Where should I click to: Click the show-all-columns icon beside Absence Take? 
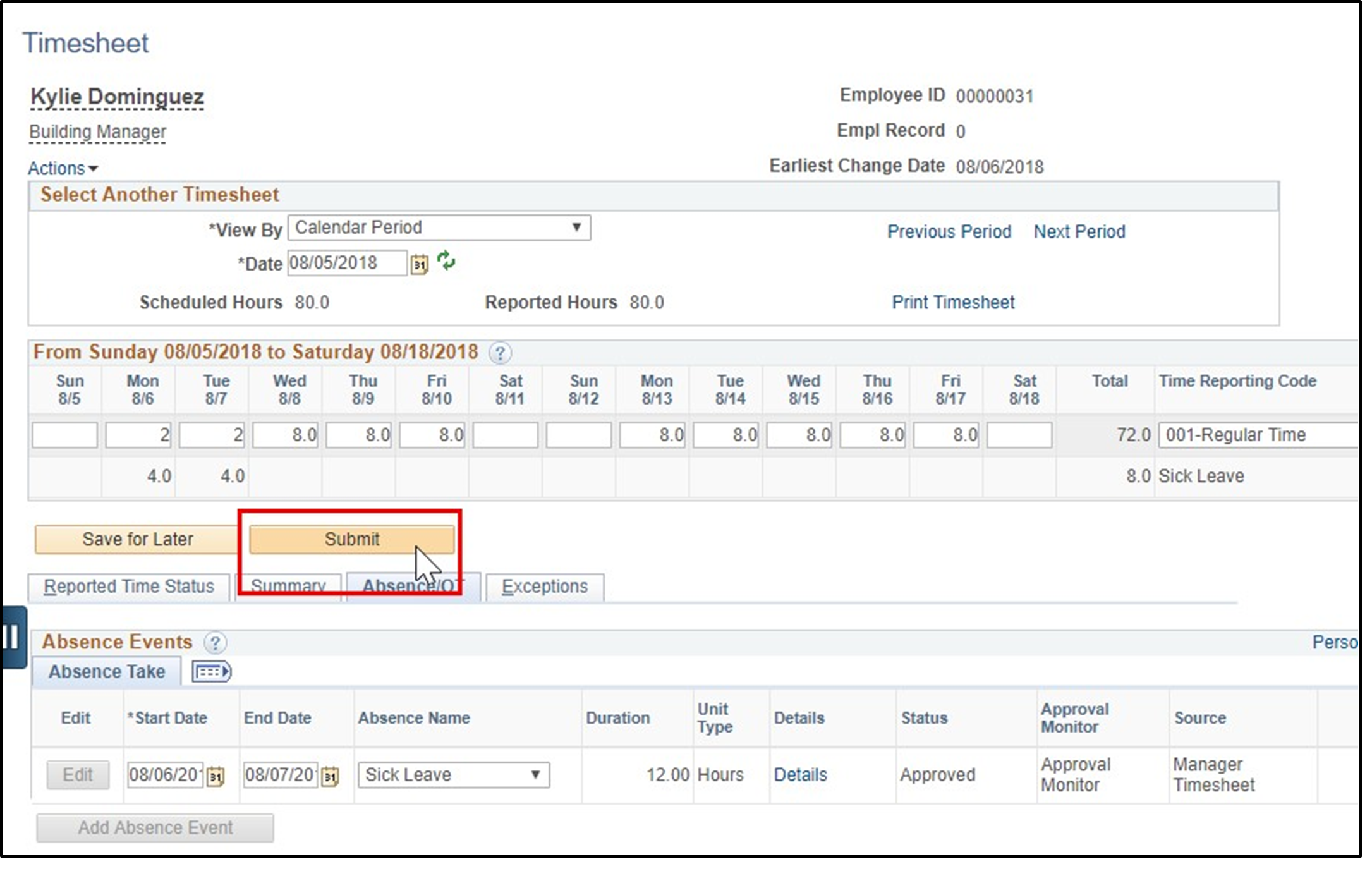point(211,671)
